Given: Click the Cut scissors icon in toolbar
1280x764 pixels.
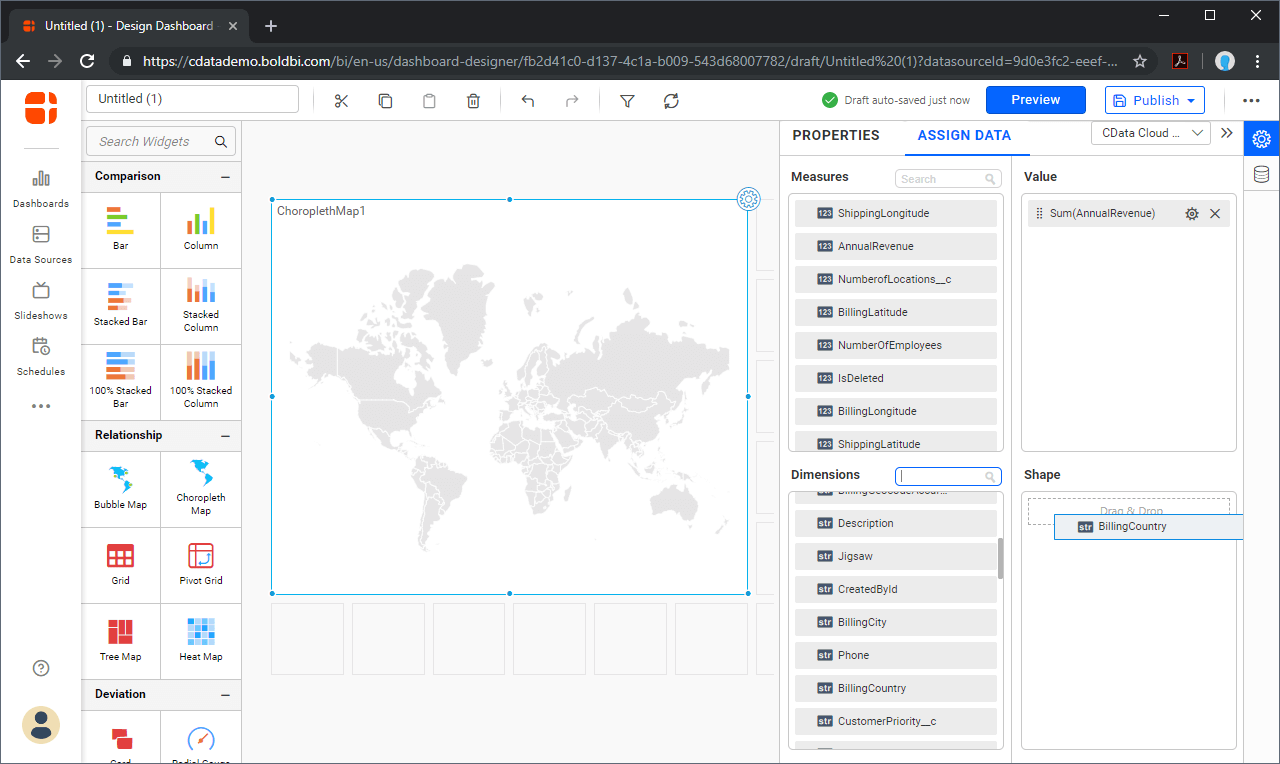Looking at the screenshot, I should pyautogui.click(x=341, y=100).
